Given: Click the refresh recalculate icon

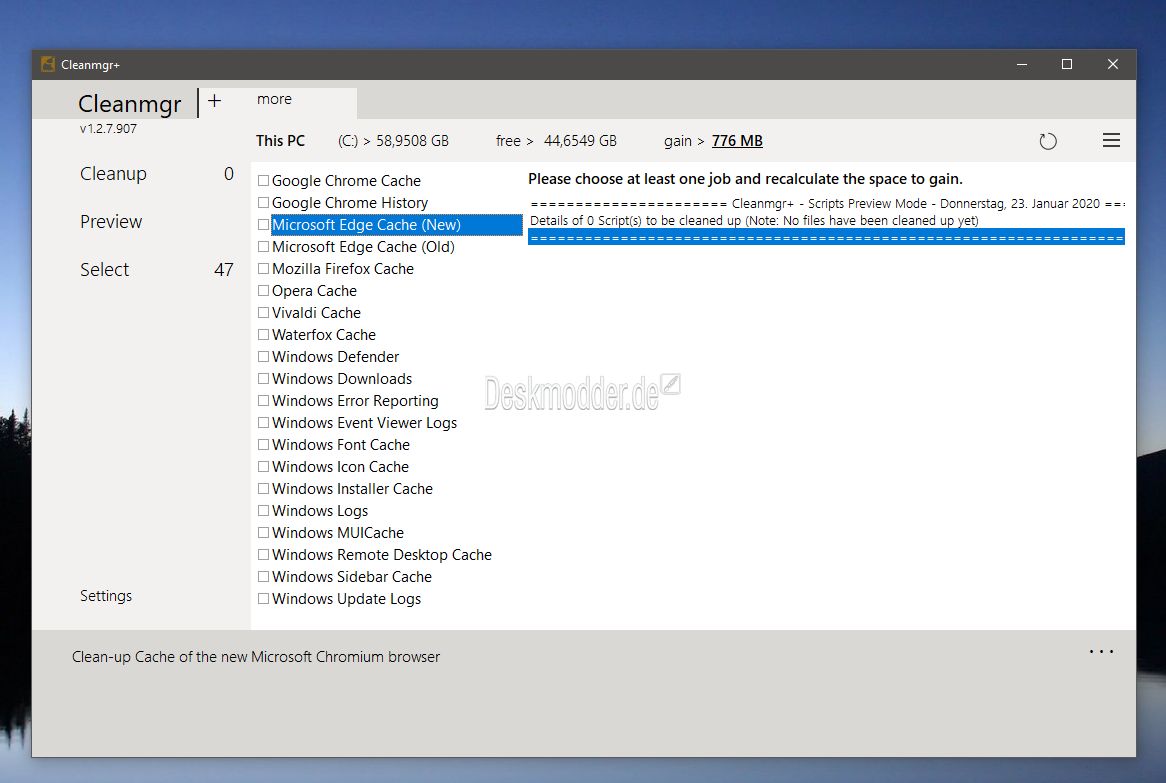Looking at the screenshot, I should (x=1048, y=141).
